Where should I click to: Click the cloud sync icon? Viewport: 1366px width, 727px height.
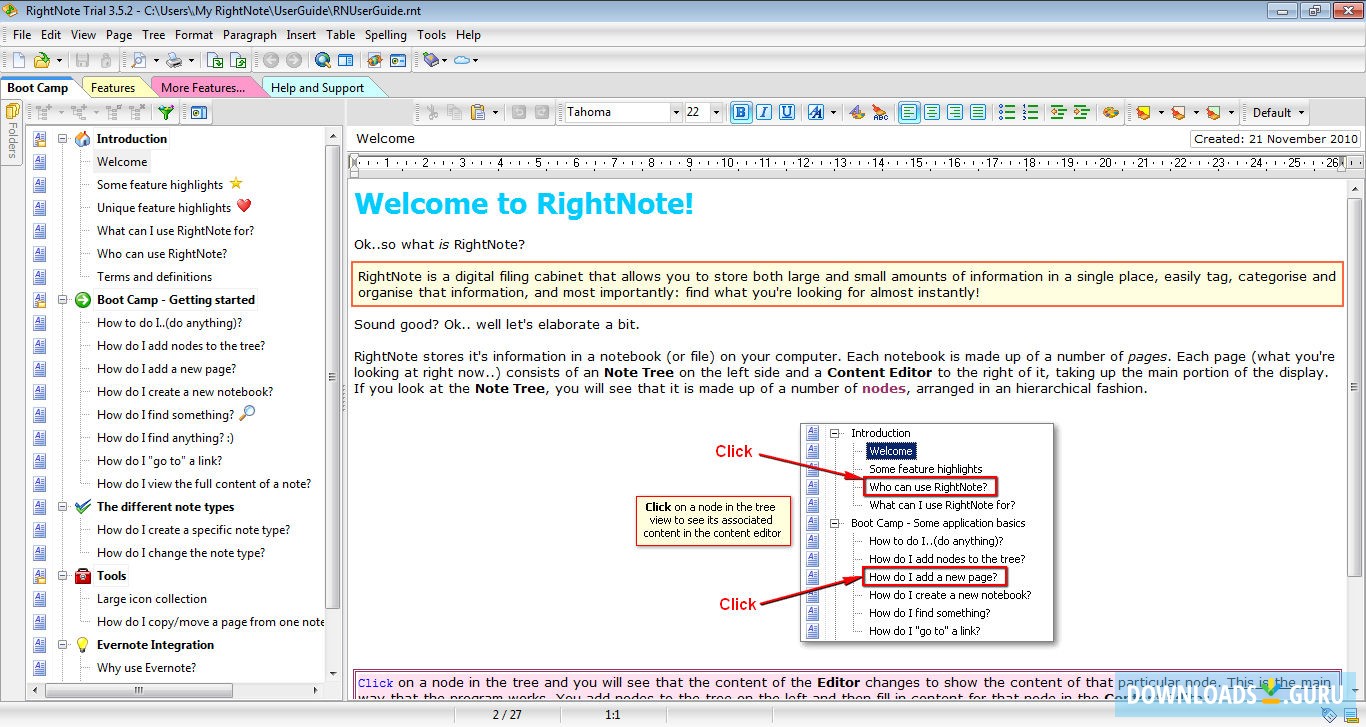pos(462,60)
